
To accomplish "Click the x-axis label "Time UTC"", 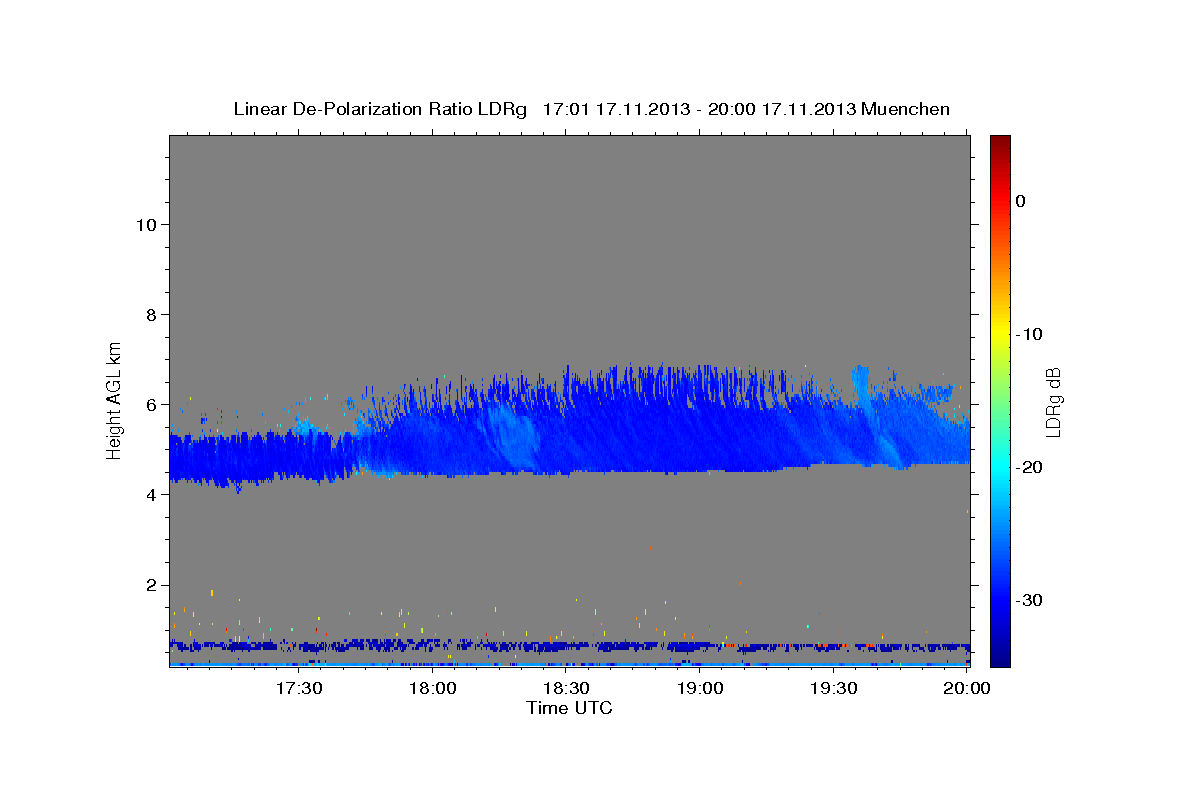I will tap(569, 708).
